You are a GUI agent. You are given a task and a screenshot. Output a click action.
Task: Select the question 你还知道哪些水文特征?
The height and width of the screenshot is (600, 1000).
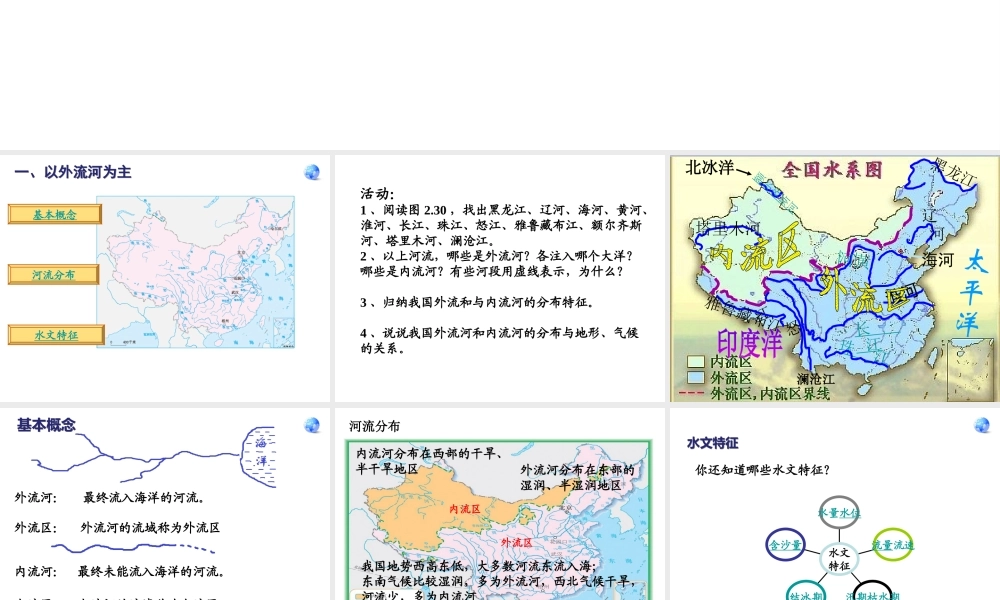[x=762, y=470]
